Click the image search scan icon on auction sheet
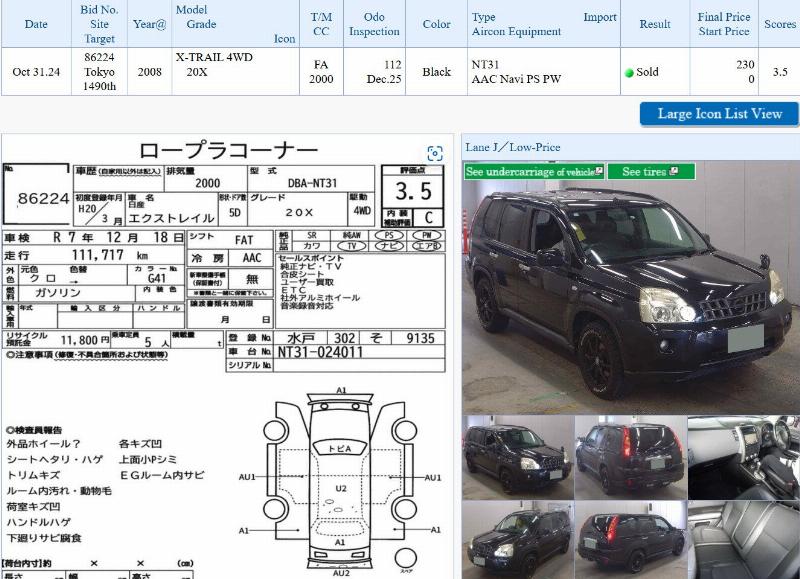Viewport: 800px width, 579px height. pyautogui.click(x=434, y=153)
